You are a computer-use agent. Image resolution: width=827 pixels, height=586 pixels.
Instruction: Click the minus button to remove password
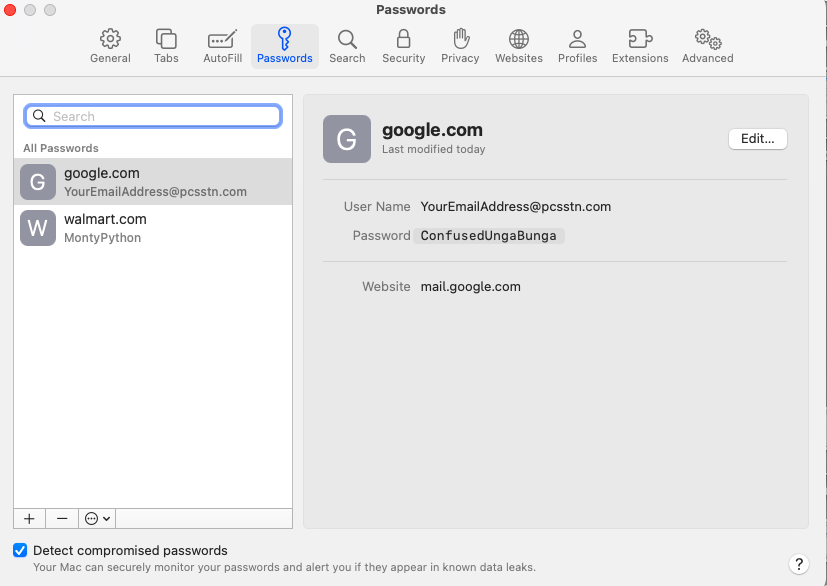point(62,518)
